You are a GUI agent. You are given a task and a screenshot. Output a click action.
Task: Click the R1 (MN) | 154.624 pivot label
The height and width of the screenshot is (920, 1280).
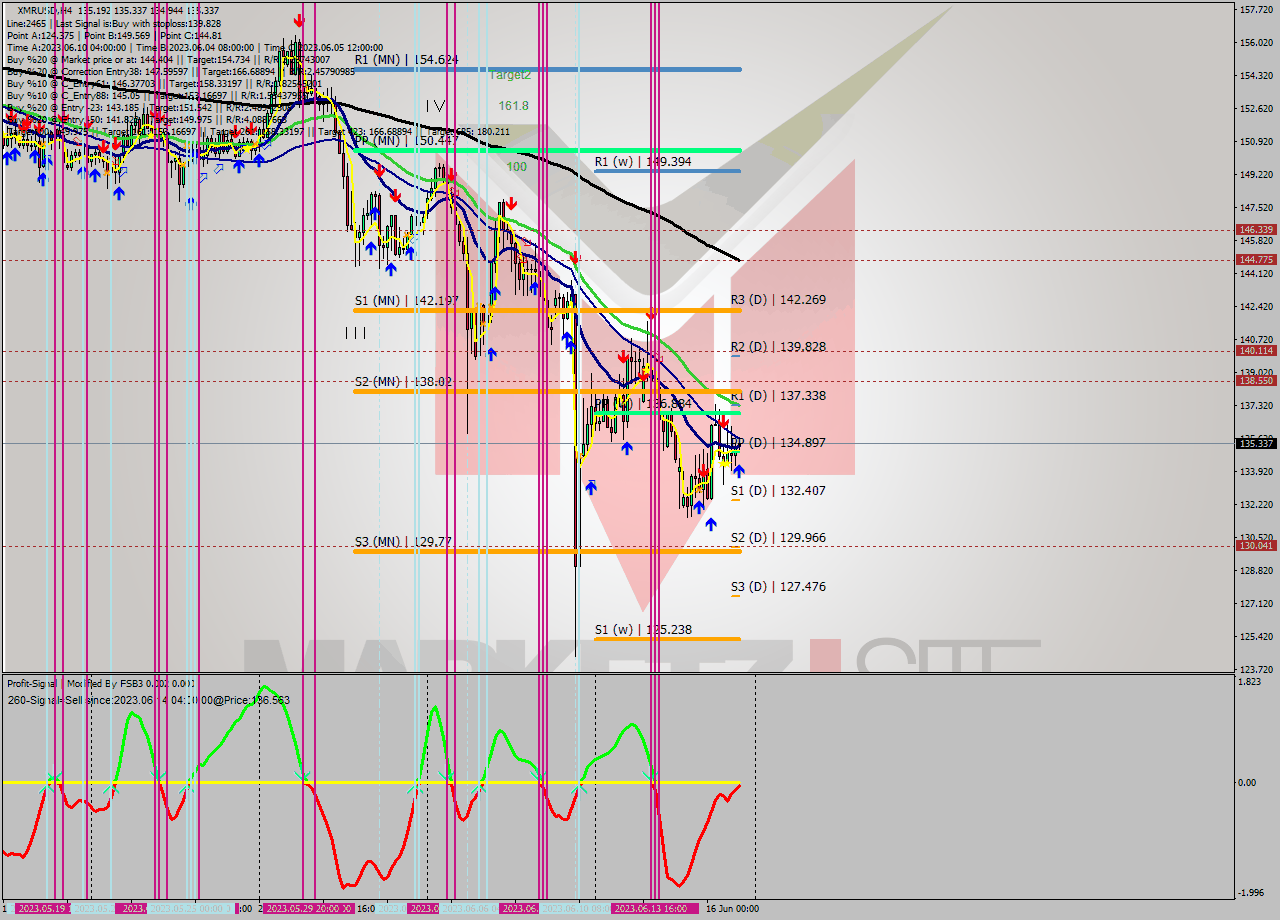(406, 60)
